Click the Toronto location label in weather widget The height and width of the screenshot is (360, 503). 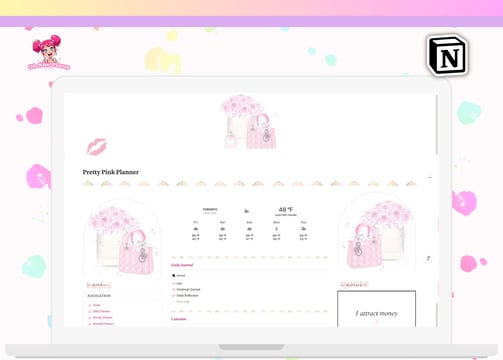tap(210, 209)
